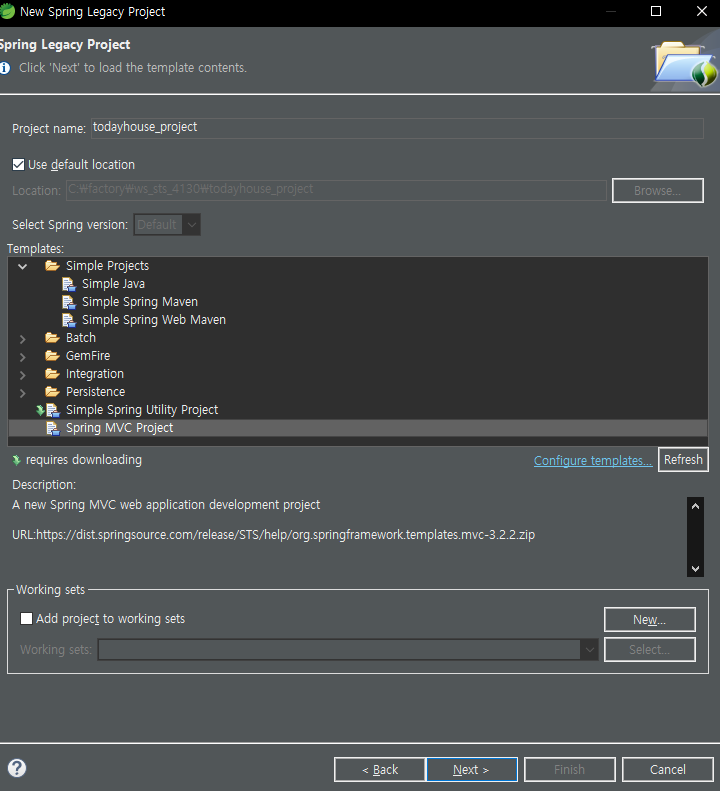Maximize the New Spring Legacy Project window
Screen dimensions: 720x791
pos(656,11)
